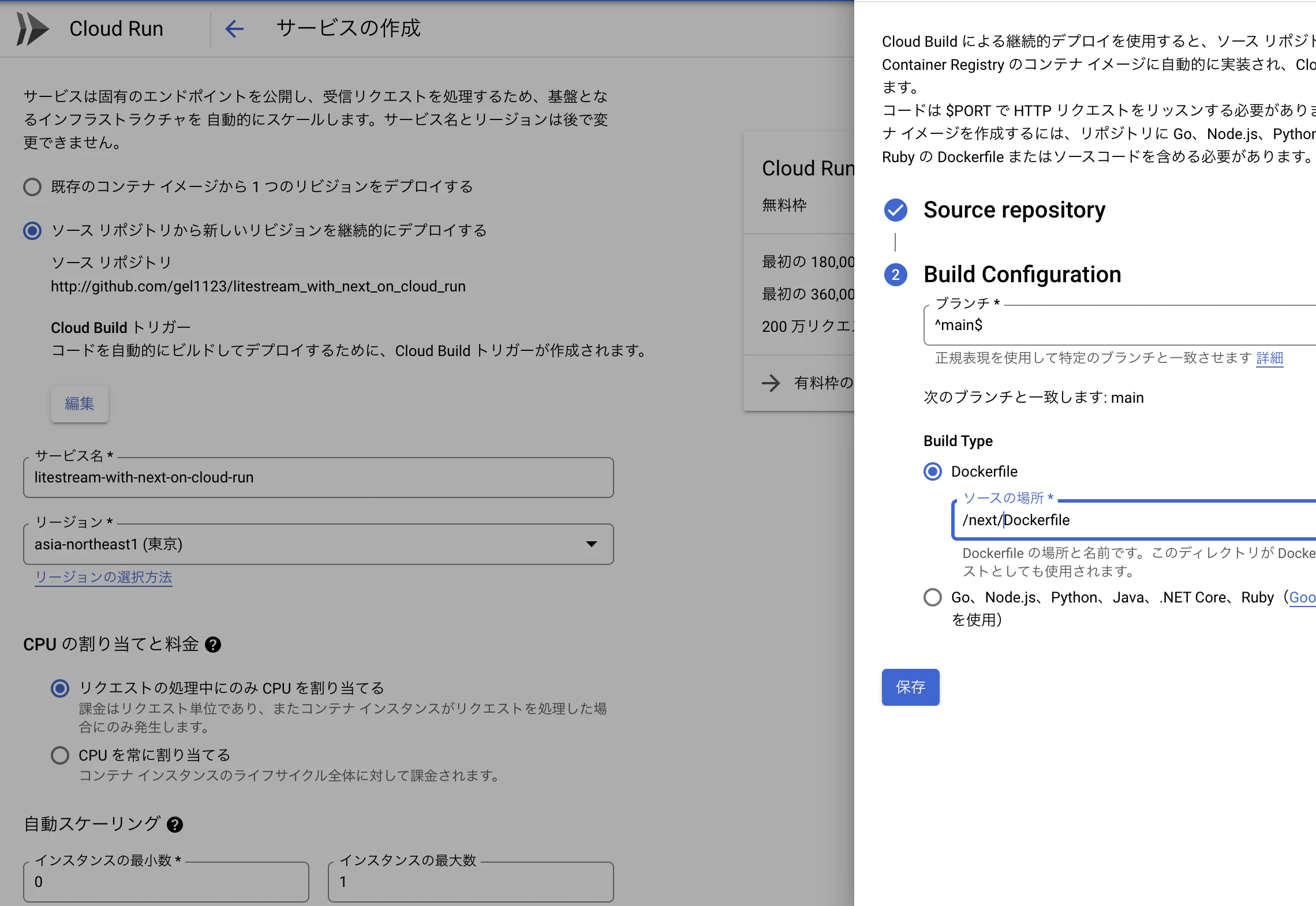Click the Cloud Run logo icon
The width and height of the screenshot is (1316, 906).
tap(32, 28)
